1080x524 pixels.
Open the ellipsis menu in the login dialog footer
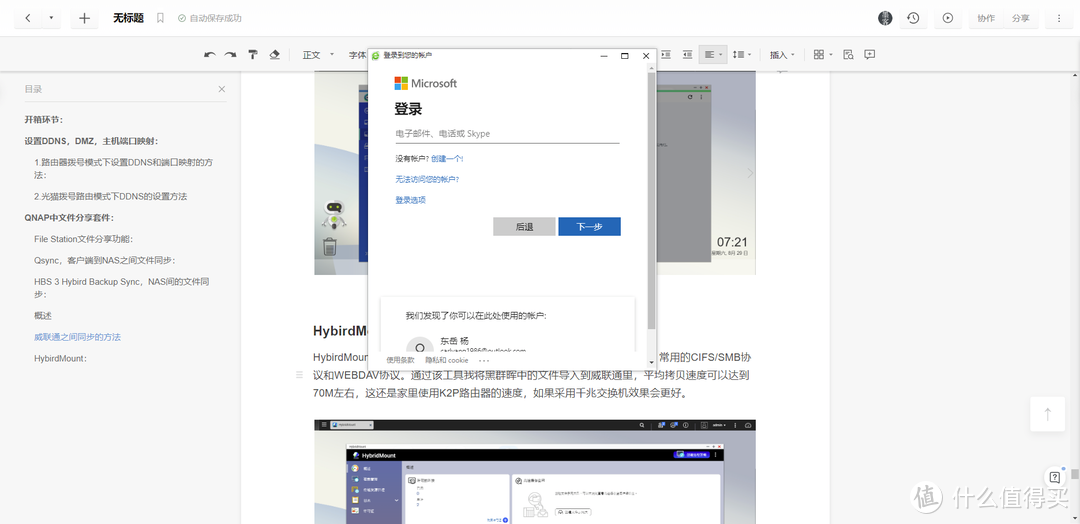point(484,360)
